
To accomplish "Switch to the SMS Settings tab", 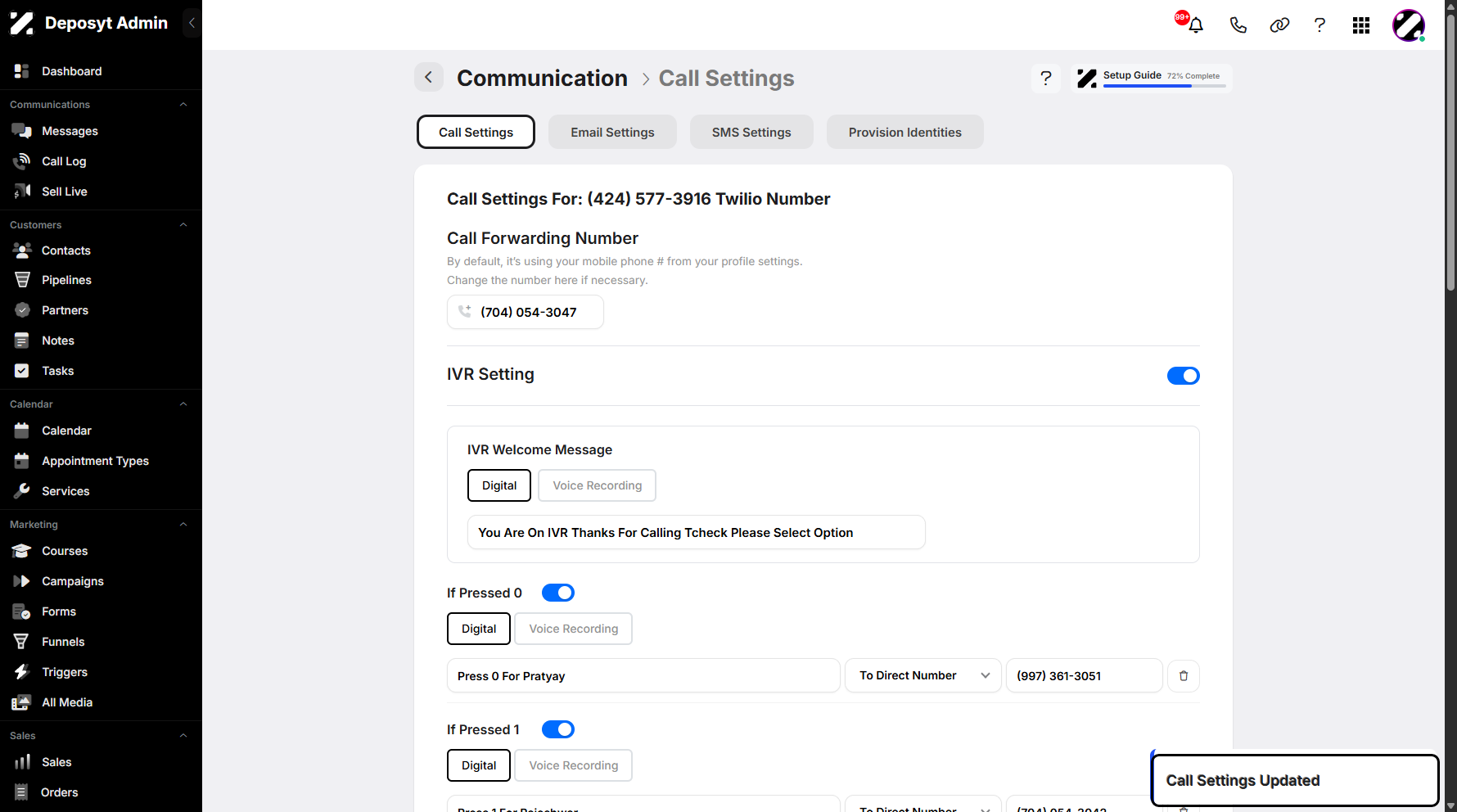I will pos(751,132).
